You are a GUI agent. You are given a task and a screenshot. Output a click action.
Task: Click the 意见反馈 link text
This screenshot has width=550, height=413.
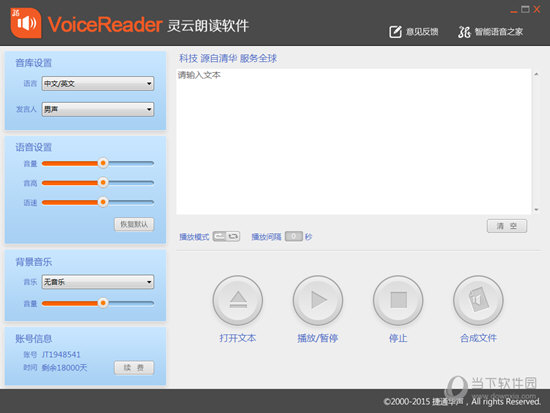click(x=422, y=32)
